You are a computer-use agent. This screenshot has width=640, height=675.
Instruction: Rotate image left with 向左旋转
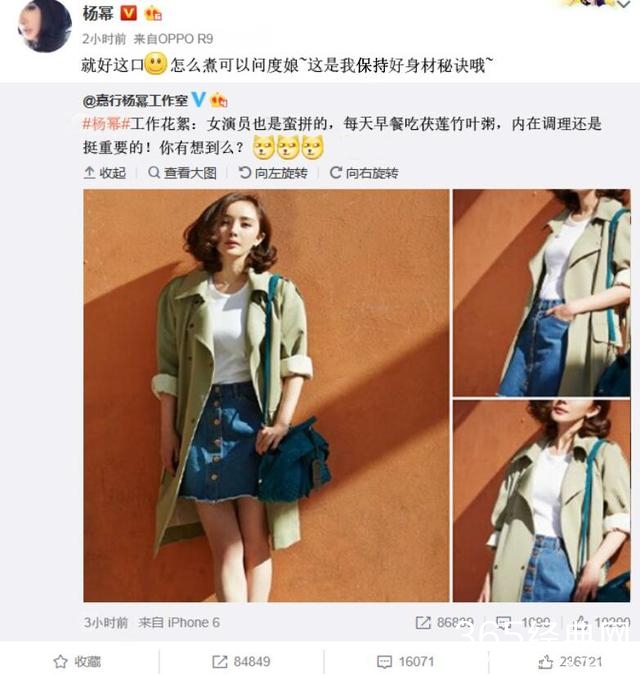tap(273, 173)
